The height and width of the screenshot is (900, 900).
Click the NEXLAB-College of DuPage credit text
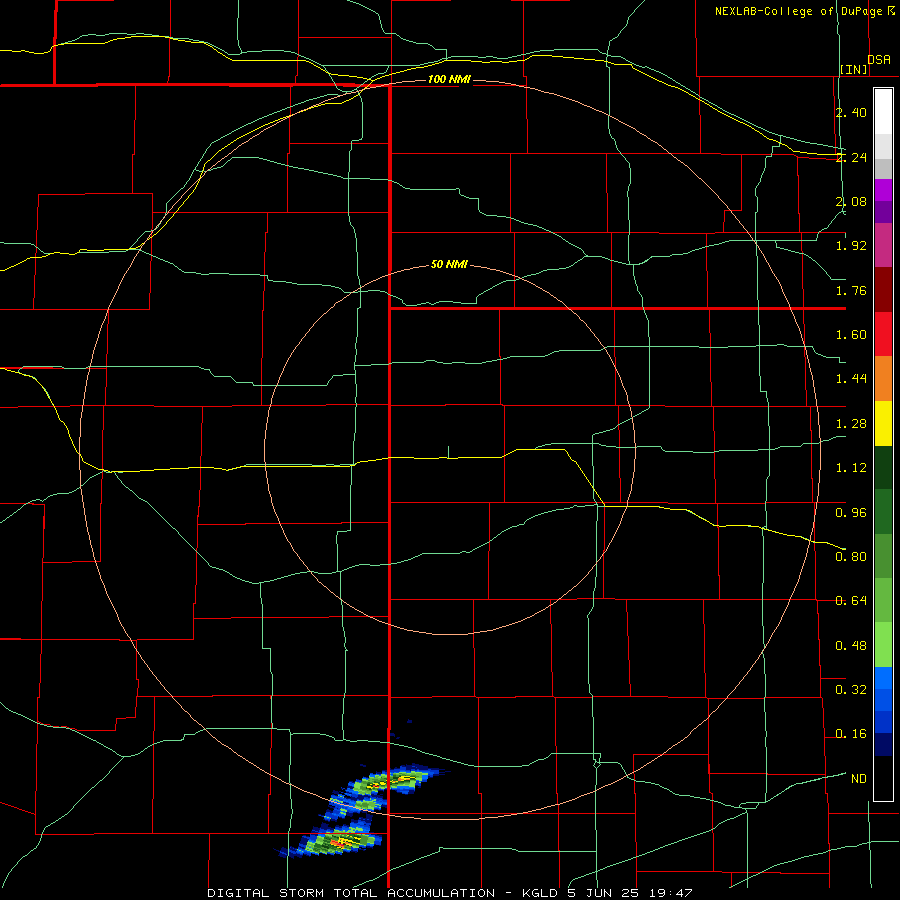click(799, 11)
